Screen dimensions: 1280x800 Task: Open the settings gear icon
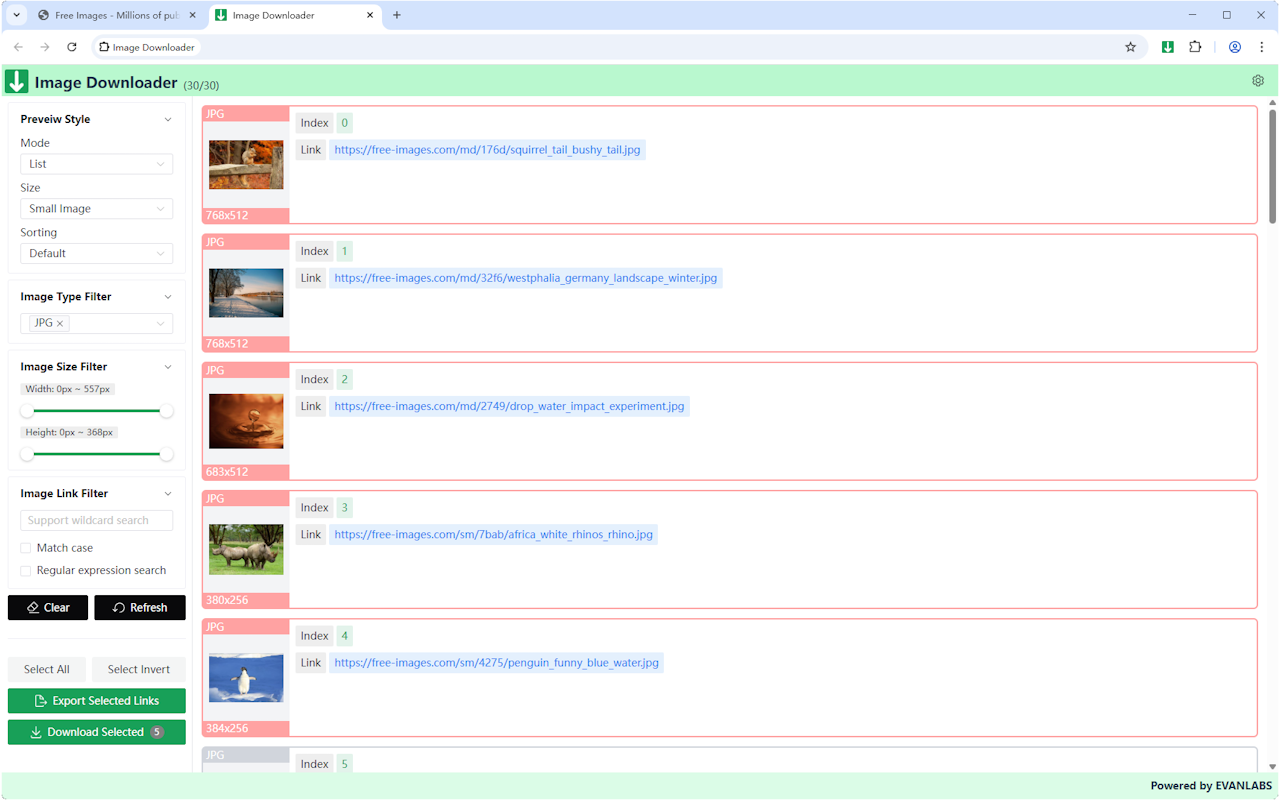pos(1258,81)
